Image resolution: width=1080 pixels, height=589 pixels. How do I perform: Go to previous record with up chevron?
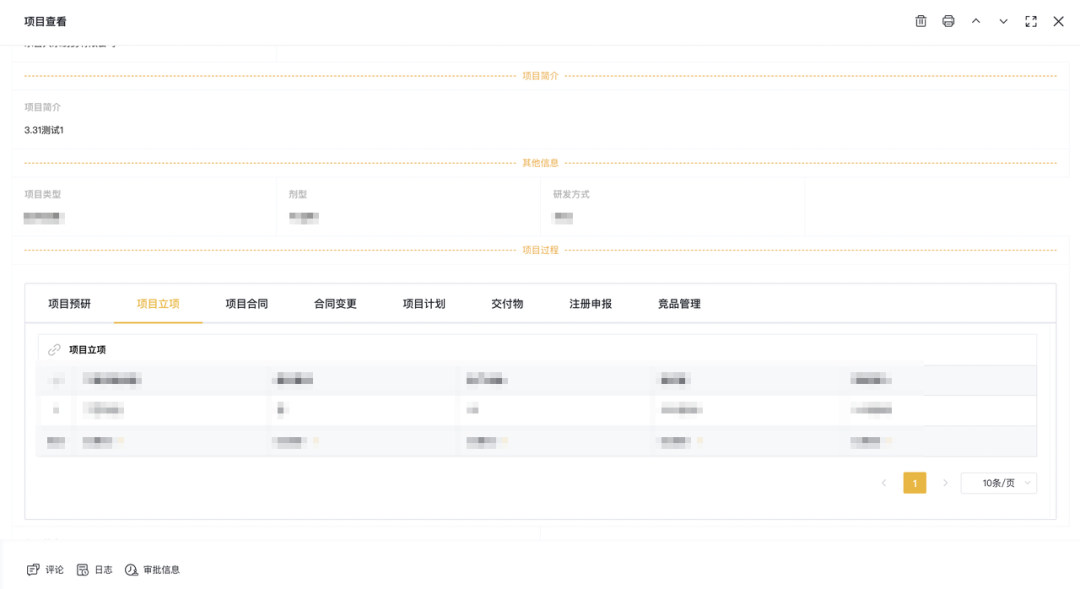[976, 21]
